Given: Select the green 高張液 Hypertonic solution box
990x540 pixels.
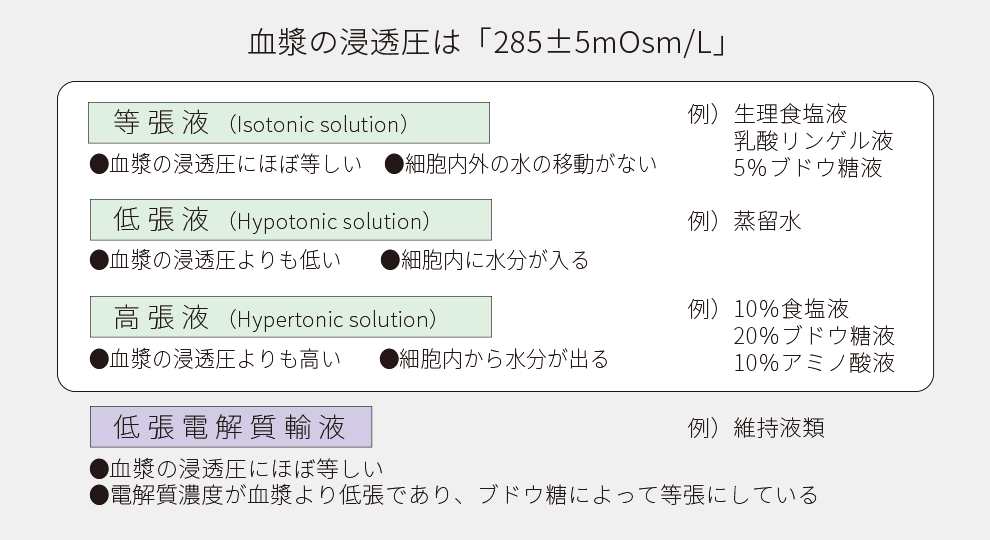Looking at the screenshot, I should tap(290, 318).
